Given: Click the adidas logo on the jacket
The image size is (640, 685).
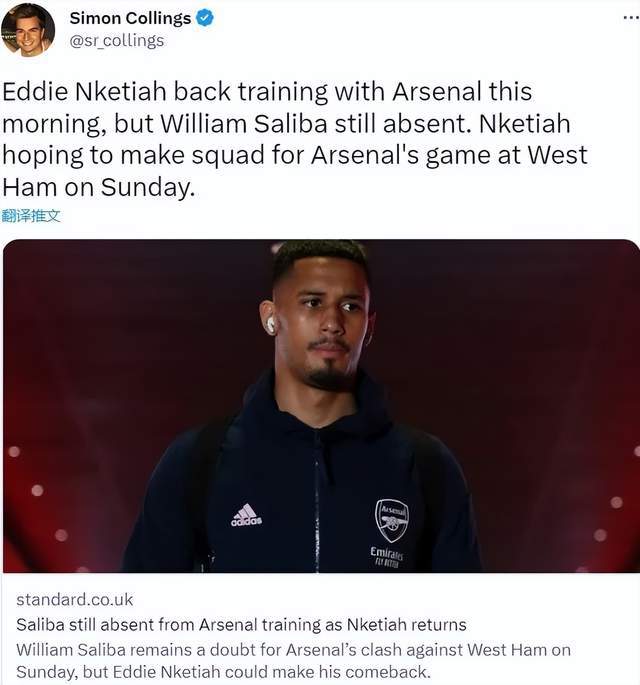Looking at the screenshot, I should pos(246,515).
